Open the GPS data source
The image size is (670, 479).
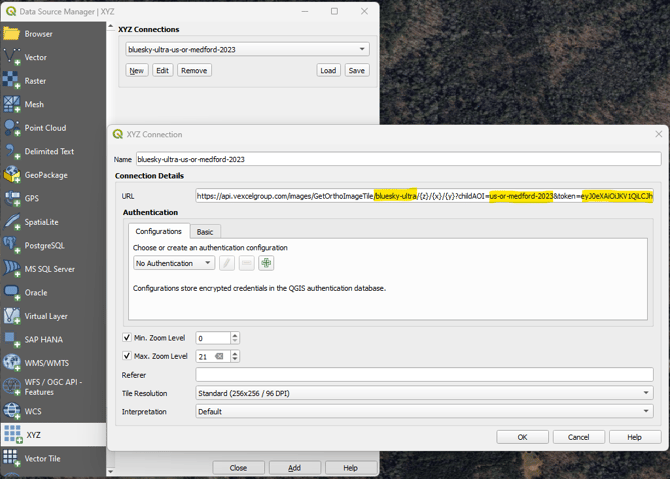tap(53, 198)
